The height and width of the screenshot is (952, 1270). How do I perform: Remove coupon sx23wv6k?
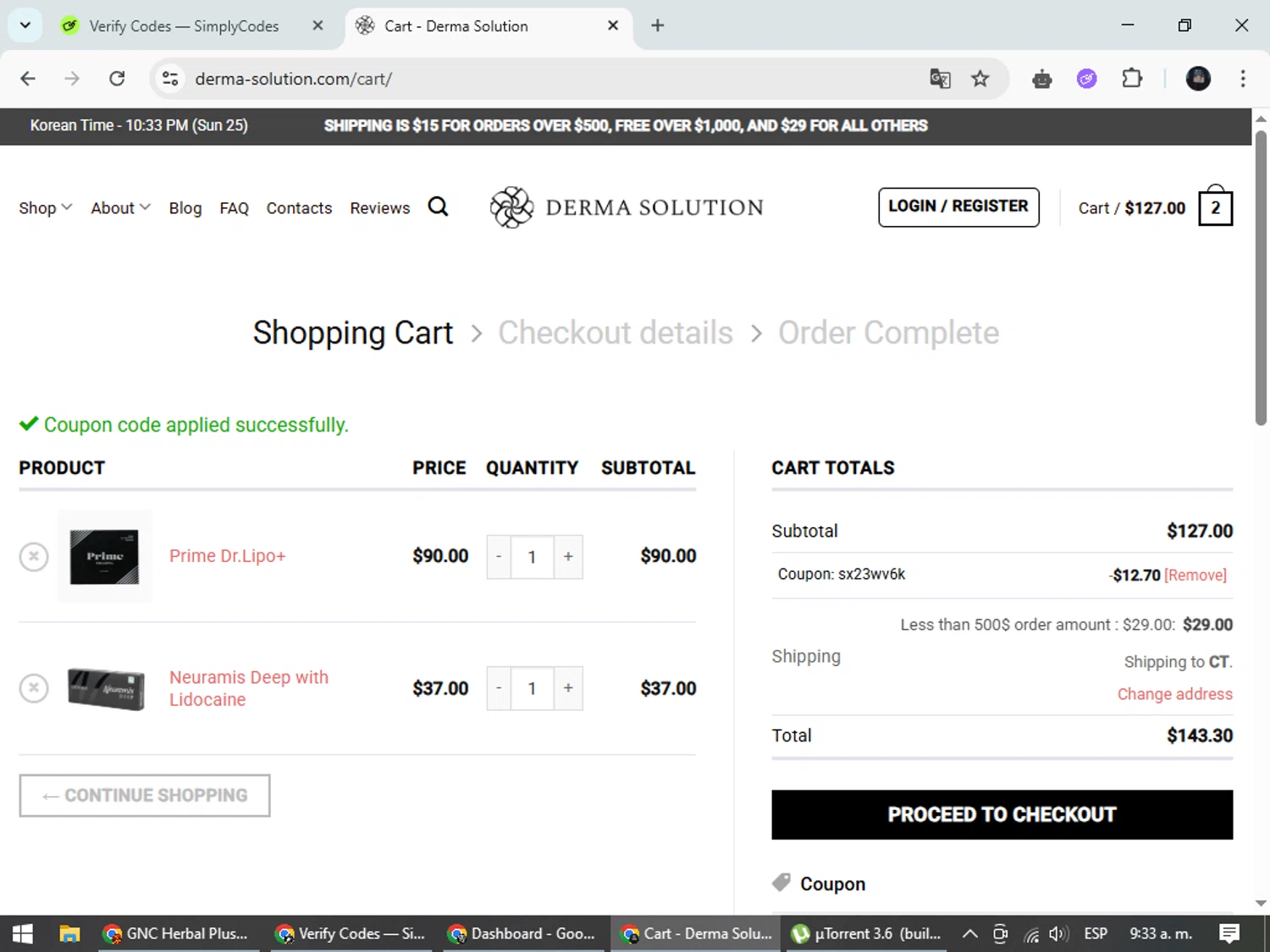point(1195,575)
